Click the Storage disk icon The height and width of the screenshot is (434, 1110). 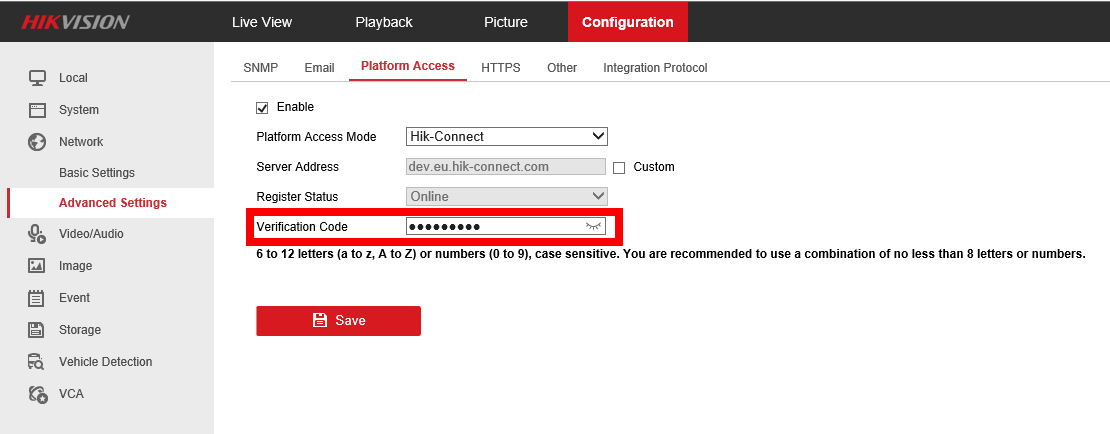37,330
